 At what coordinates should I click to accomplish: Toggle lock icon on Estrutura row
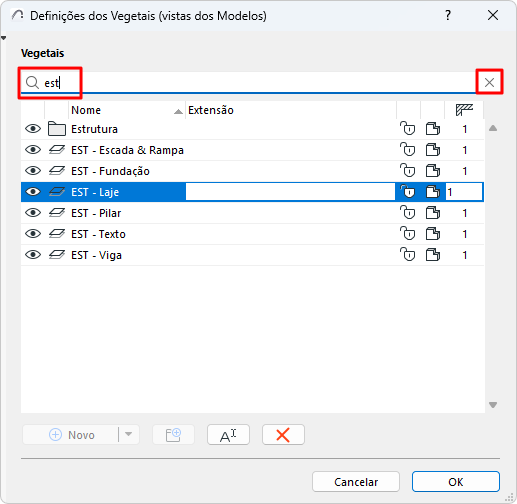pyautogui.click(x=408, y=129)
